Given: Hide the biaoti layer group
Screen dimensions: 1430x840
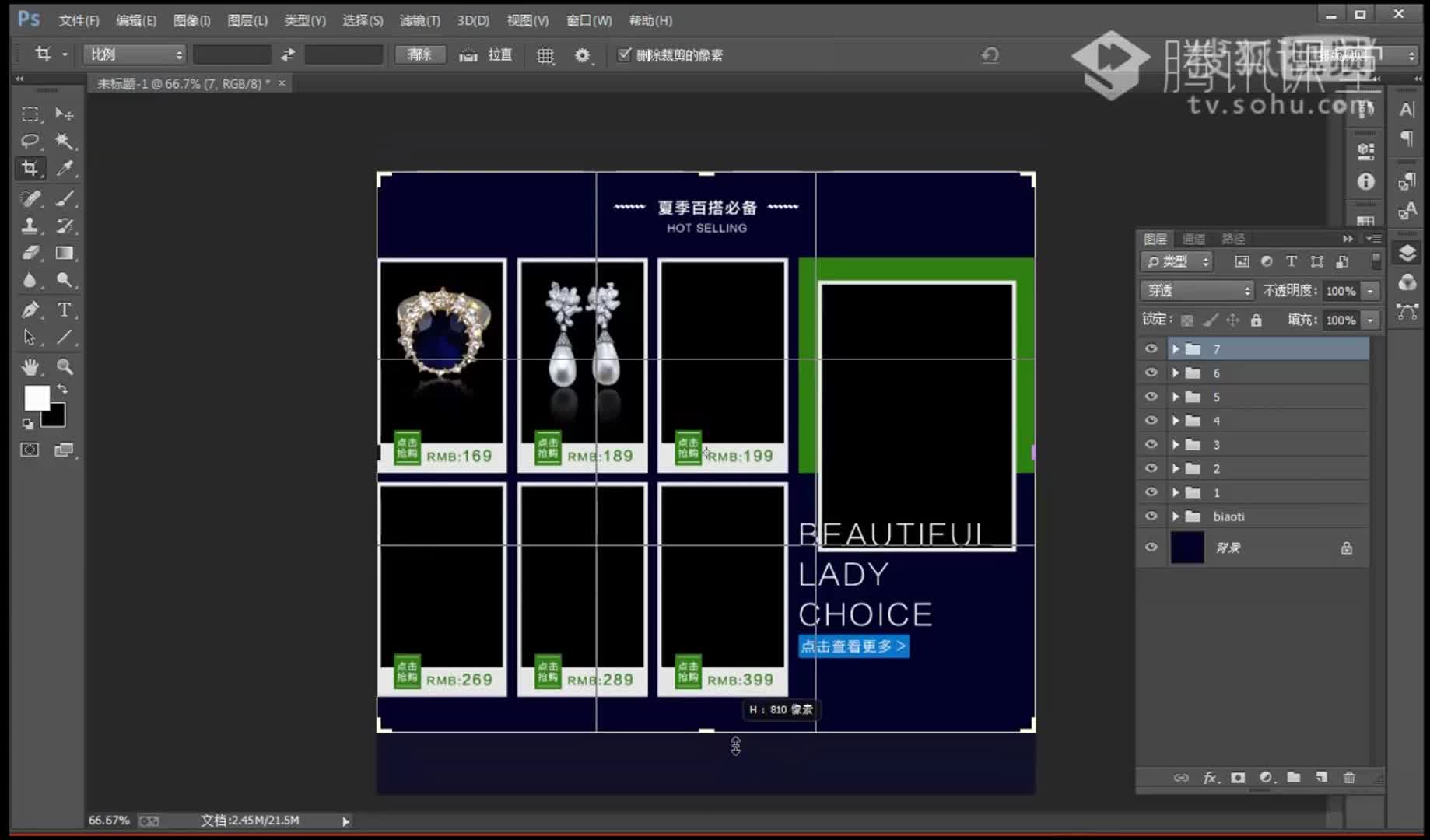Looking at the screenshot, I should point(1151,516).
